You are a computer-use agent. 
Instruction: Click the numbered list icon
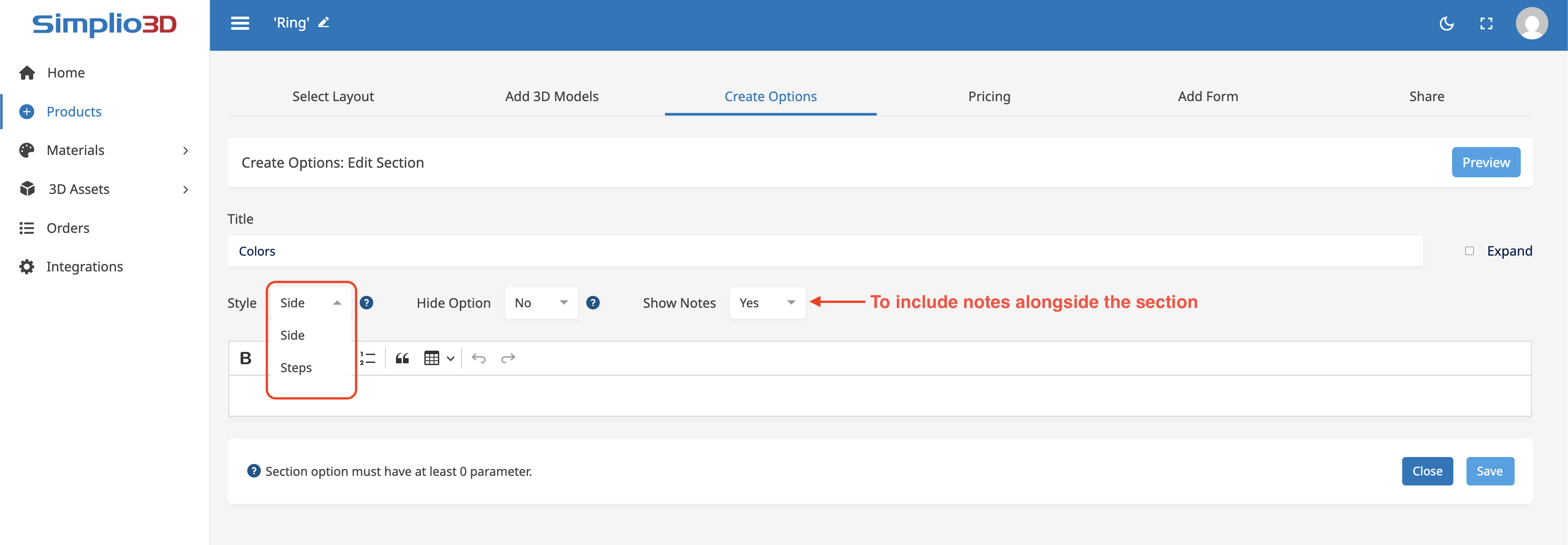point(367,358)
